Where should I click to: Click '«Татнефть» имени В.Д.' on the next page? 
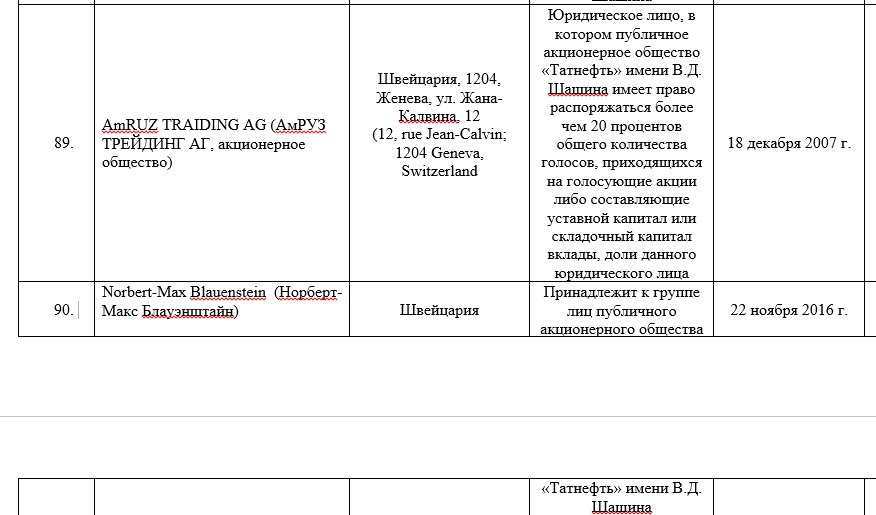coord(621,489)
